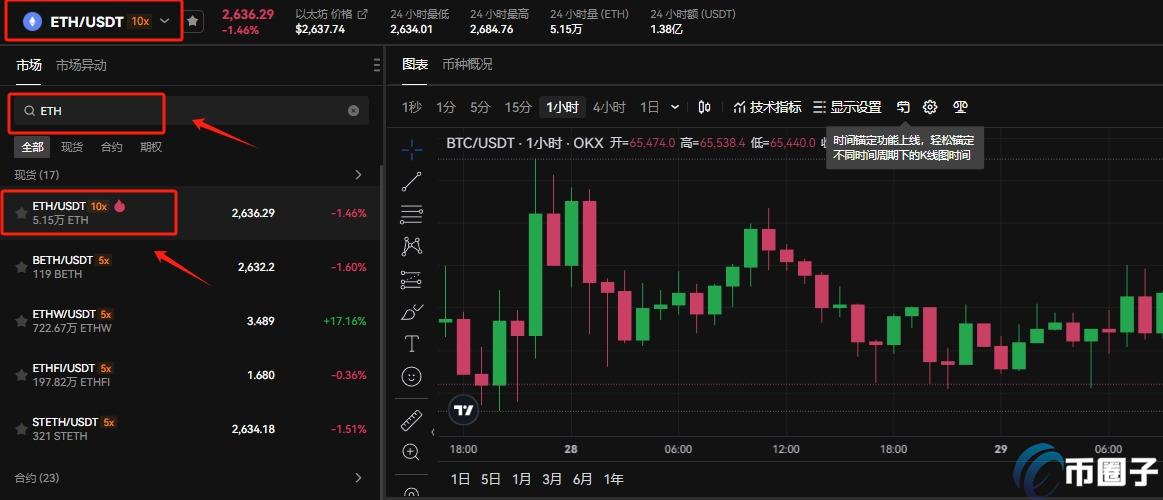Star BETH/USDT row as favorite
Viewport: 1163px width, 500px height.
click(22, 267)
